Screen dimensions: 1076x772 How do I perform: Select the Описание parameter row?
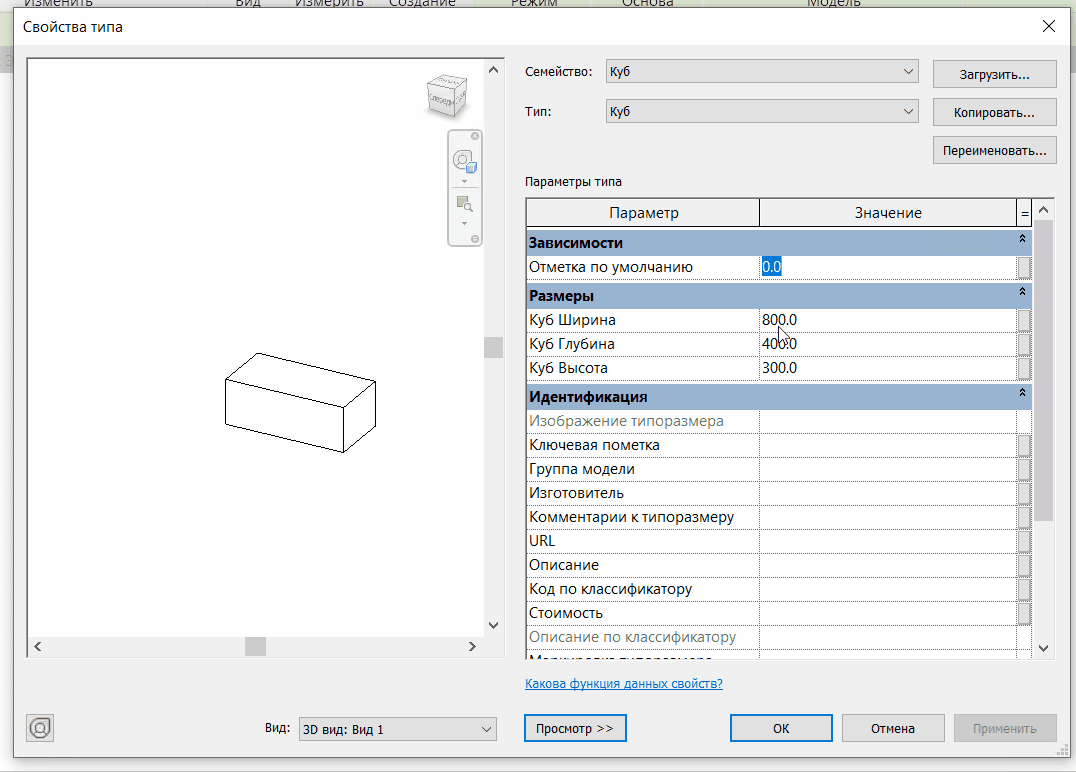(x=779, y=565)
